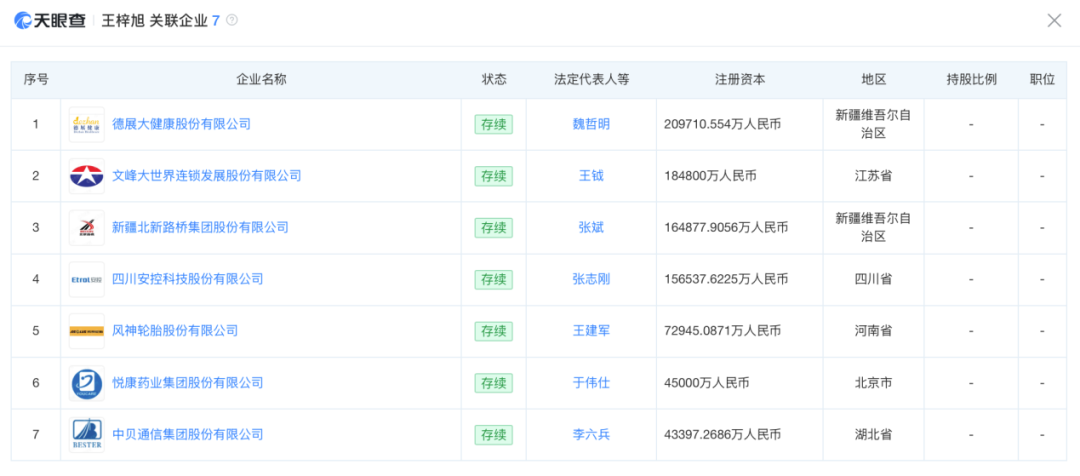The height and width of the screenshot is (476, 1080).
Task: Click the Etrol 四川安控 logo
Action: click(x=87, y=279)
